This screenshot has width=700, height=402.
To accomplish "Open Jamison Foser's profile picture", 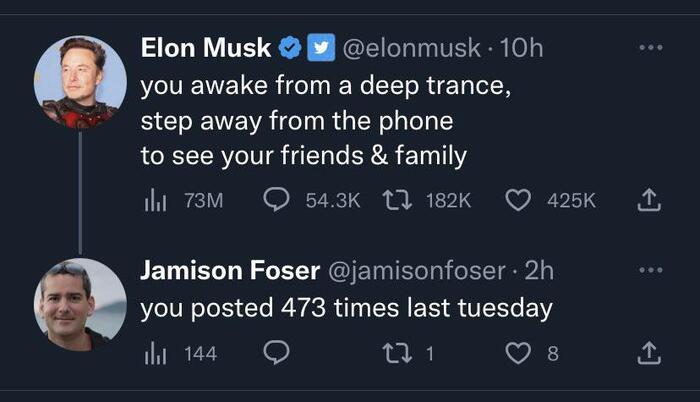I will pyautogui.click(x=80, y=304).
